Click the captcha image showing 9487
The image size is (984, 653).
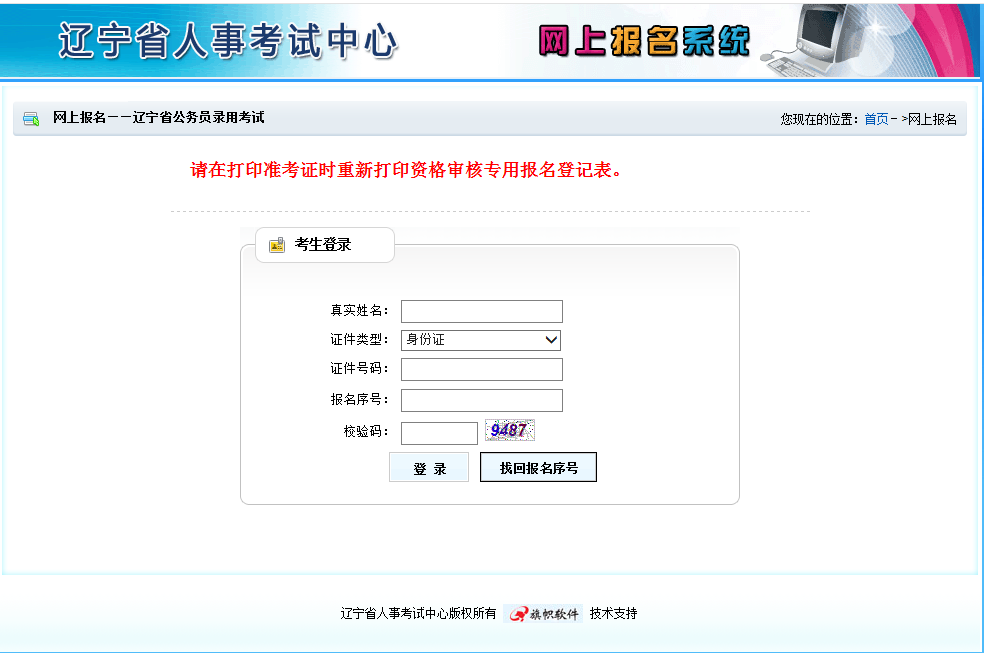coord(510,430)
